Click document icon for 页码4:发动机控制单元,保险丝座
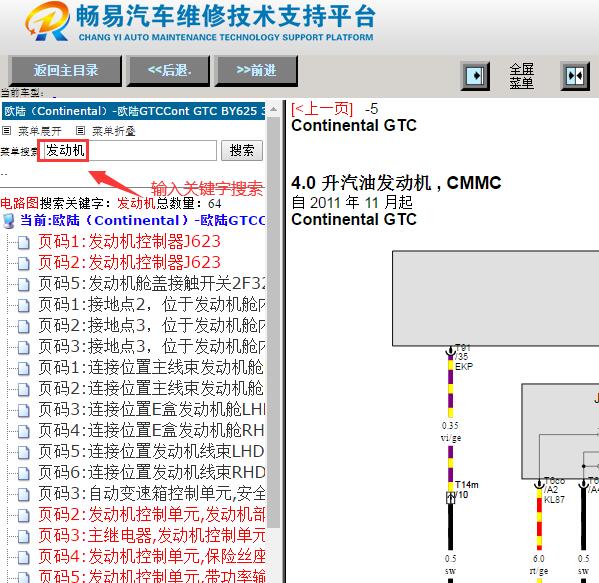Viewport: 599px width, 583px height. pos(24,558)
